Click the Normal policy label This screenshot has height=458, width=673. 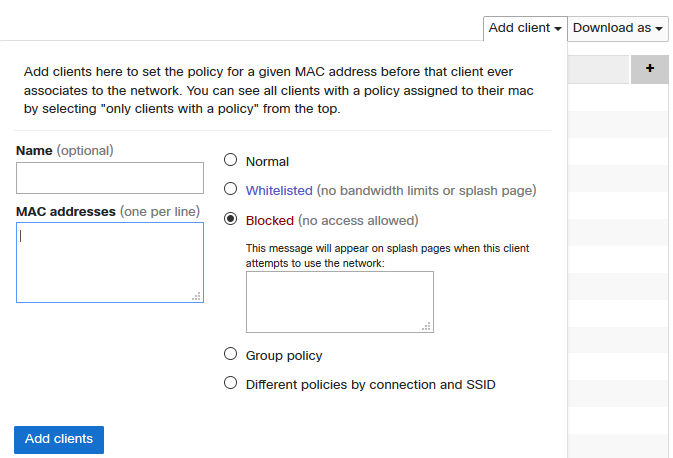point(267,161)
